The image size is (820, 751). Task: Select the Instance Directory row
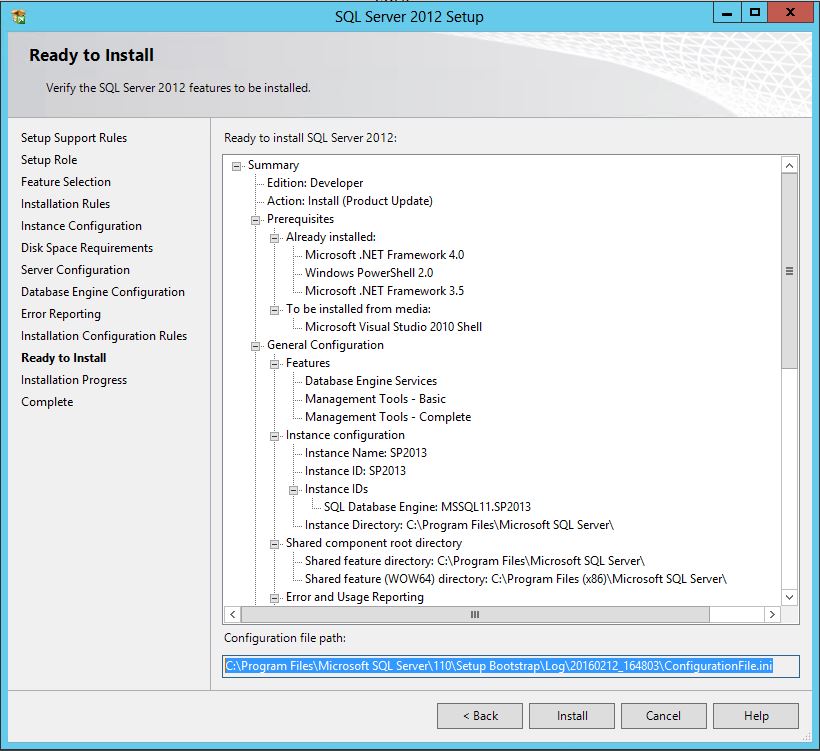point(459,525)
